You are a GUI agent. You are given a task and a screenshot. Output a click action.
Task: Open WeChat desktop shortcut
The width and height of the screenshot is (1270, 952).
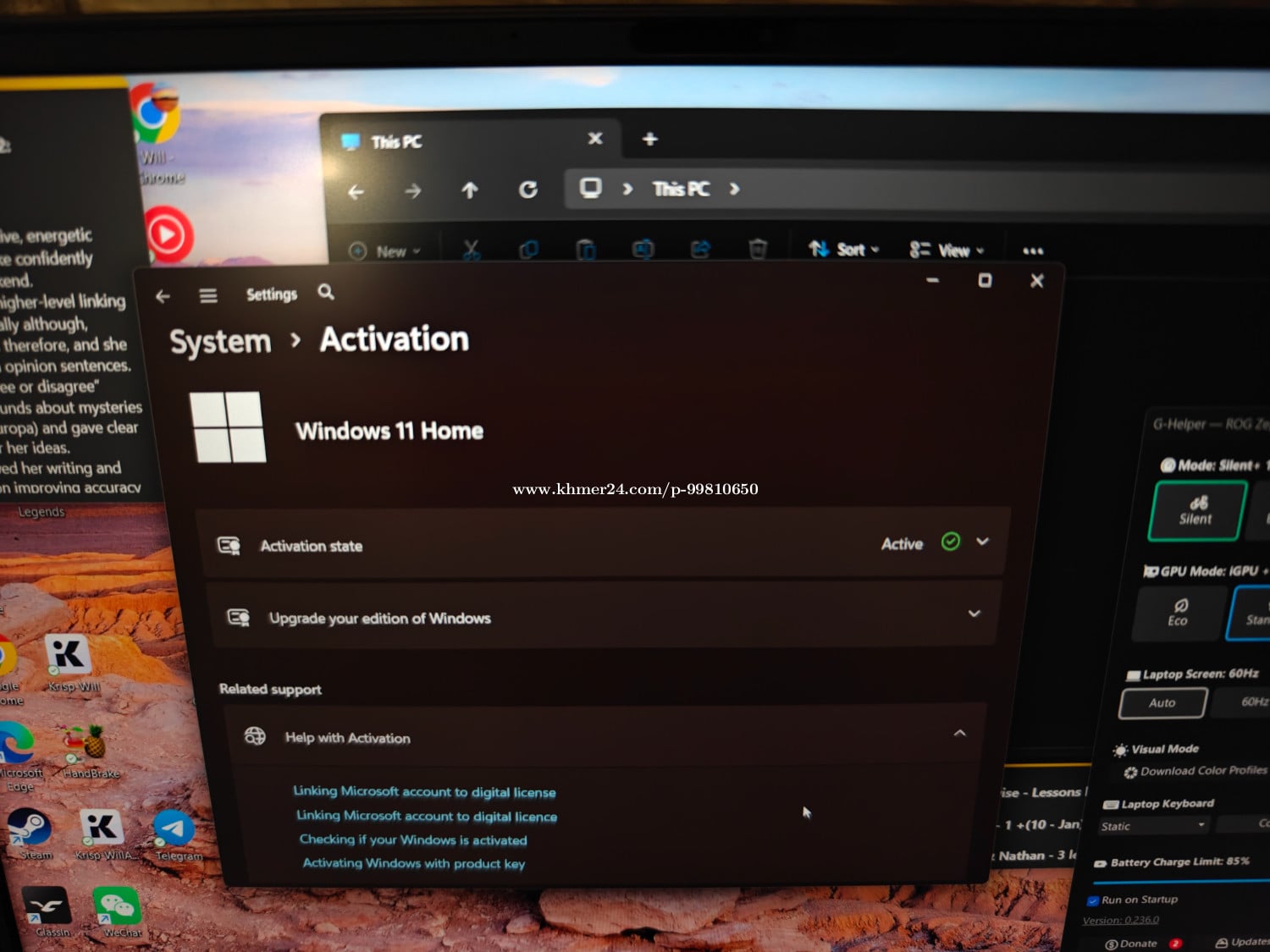pos(119,907)
